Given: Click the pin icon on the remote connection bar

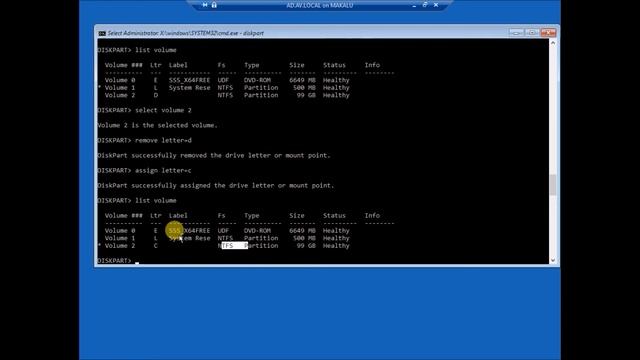Looking at the screenshot, I should pos(205,5).
